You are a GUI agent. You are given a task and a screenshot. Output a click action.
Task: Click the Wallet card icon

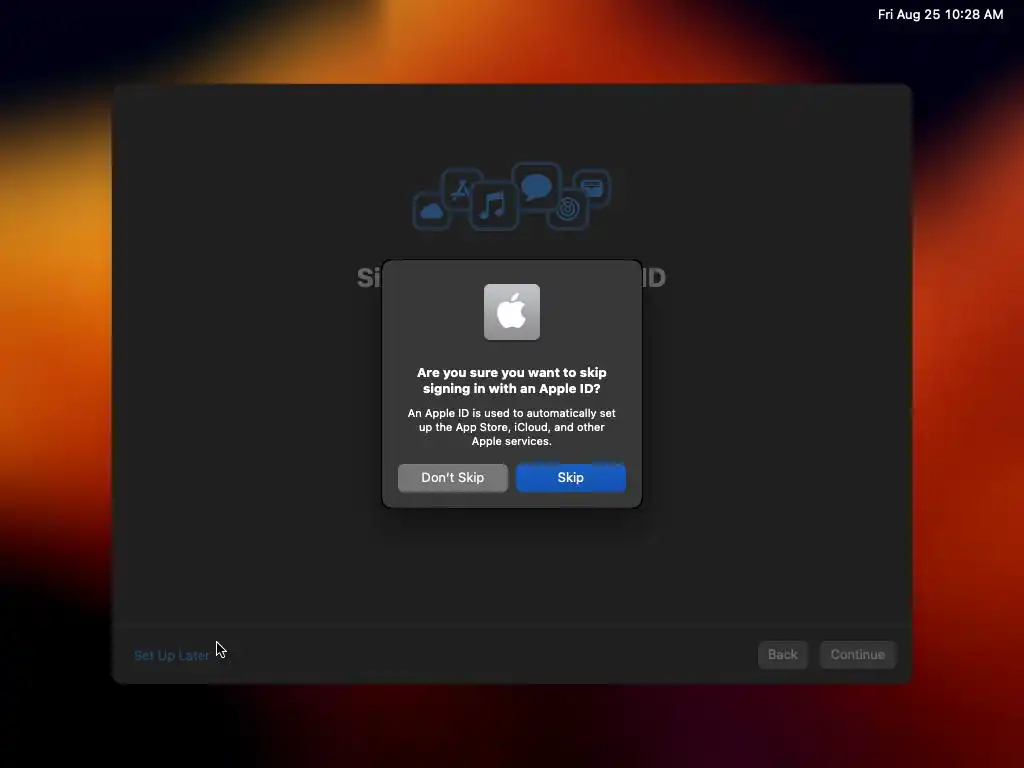[592, 187]
